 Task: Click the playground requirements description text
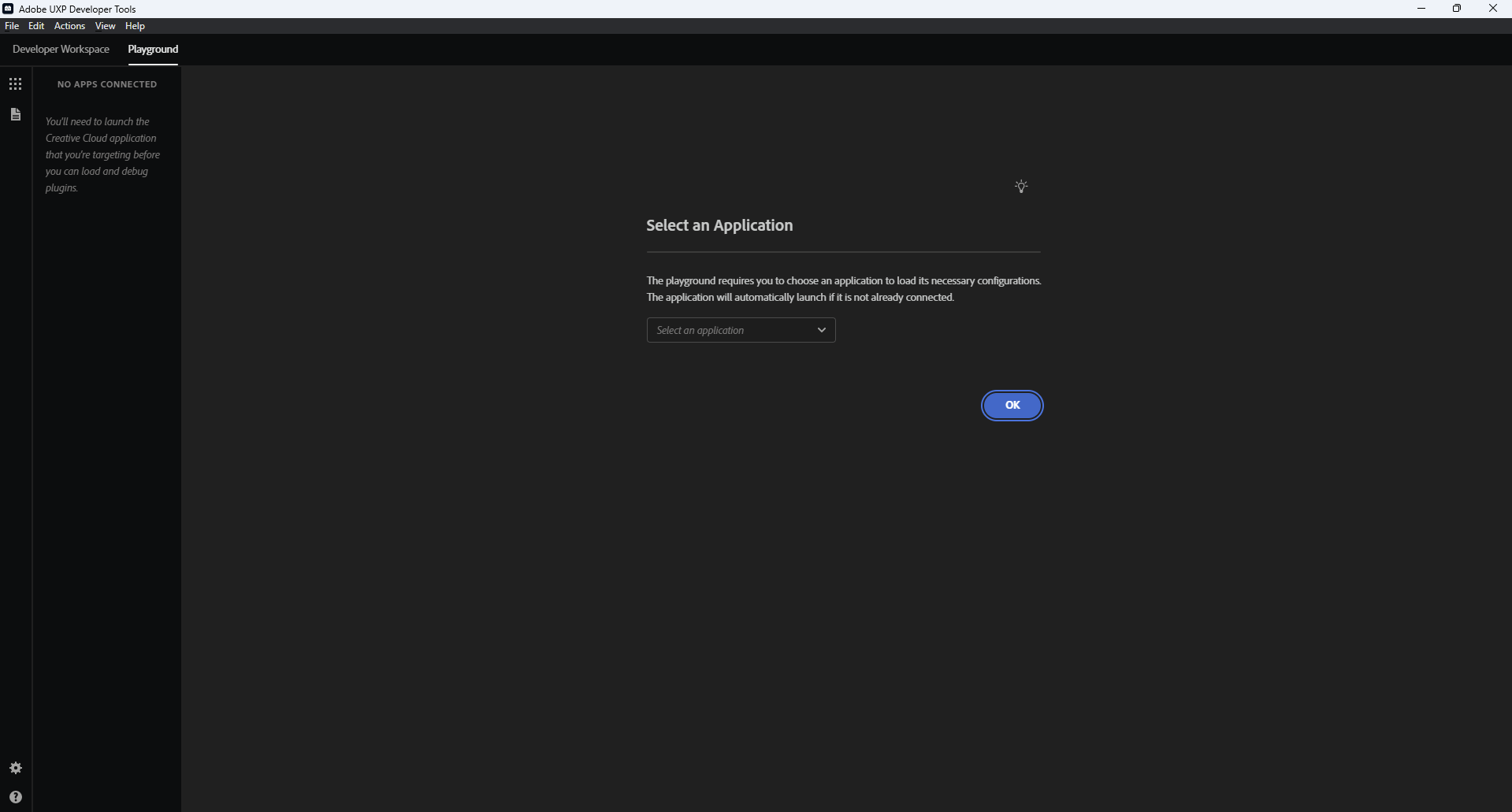[x=844, y=289]
